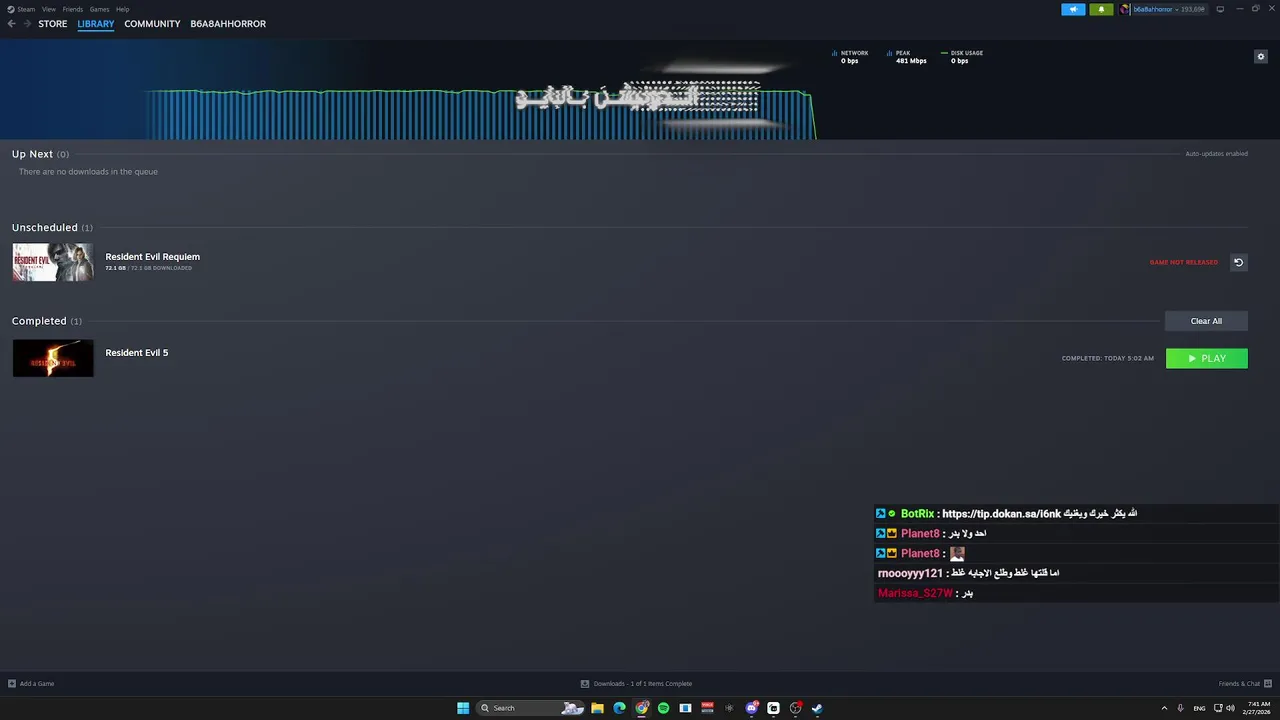1280x720 pixels.
Task: Open the downloads settings gear
Action: (1260, 56)
